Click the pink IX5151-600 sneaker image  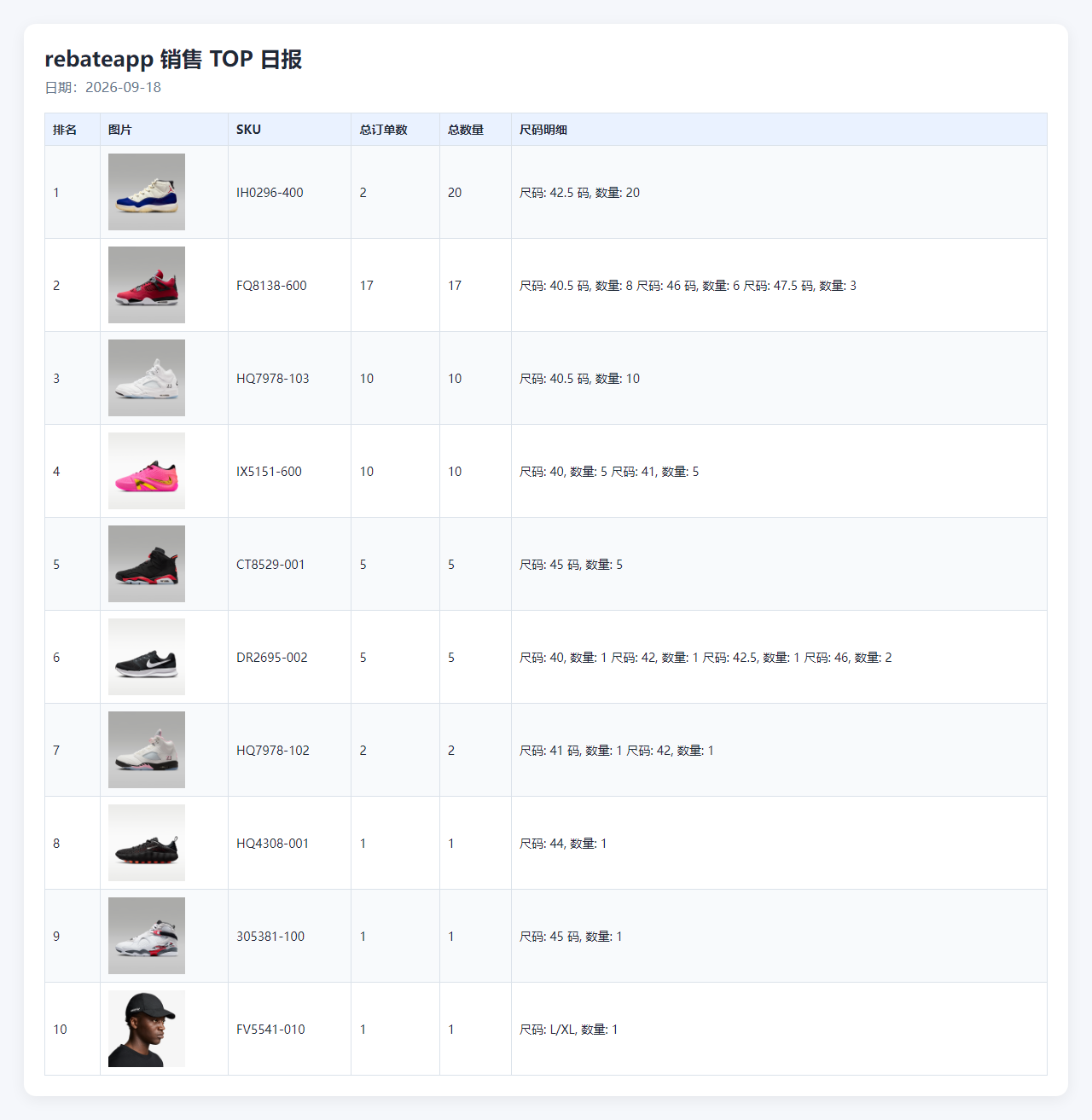(147, 471)
